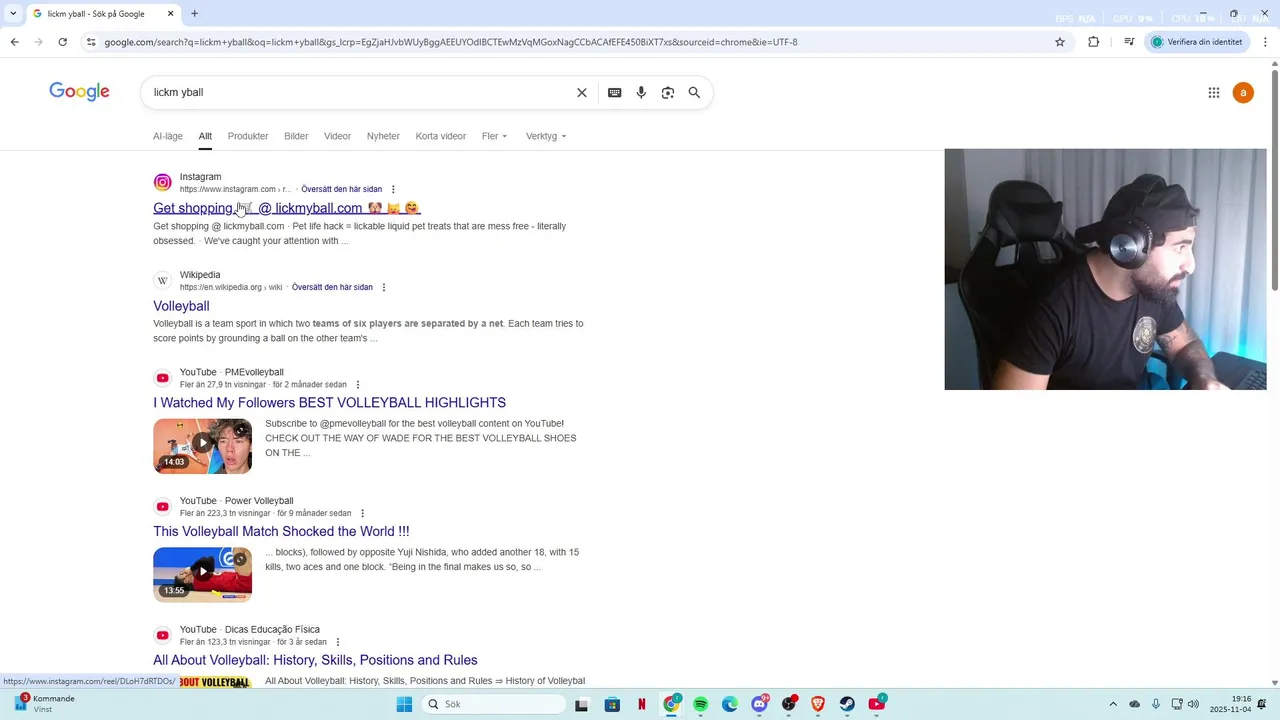Open the 'Kommande Vinst' taskbar widget

[44, 704]
